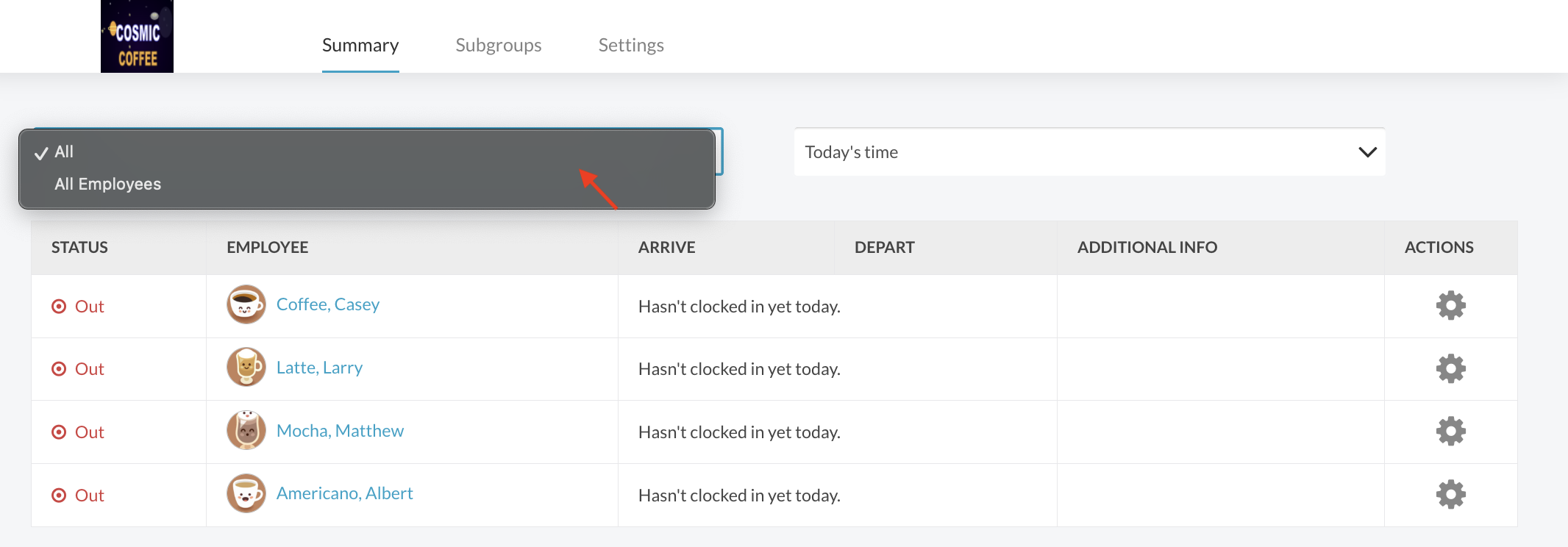
Task: Open the Mocha, Matthew employee link
Action: [340, 431]
